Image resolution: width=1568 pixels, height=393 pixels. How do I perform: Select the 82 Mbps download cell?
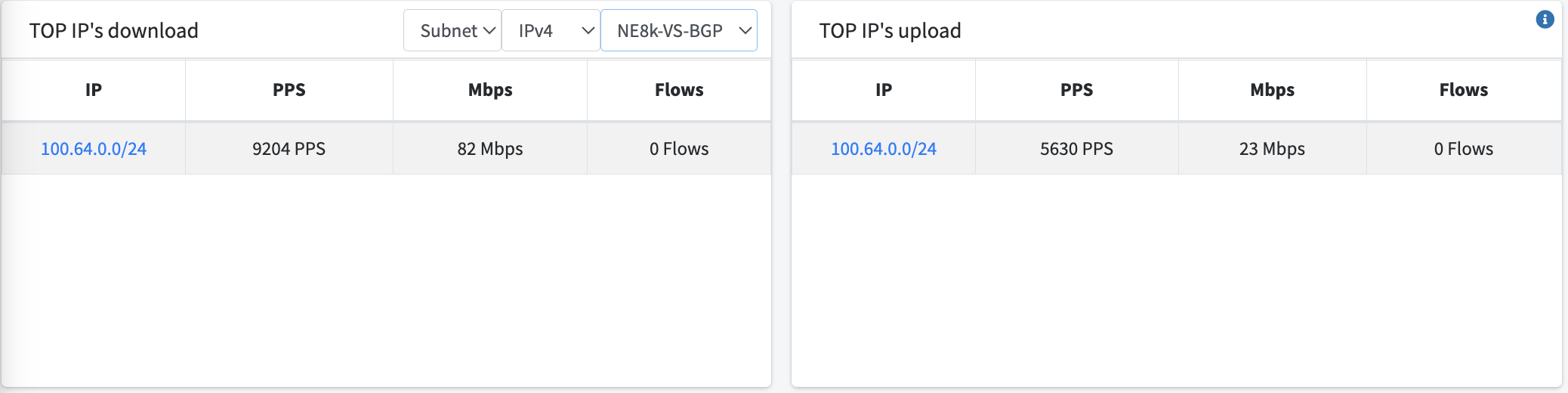tap(490, 149)
